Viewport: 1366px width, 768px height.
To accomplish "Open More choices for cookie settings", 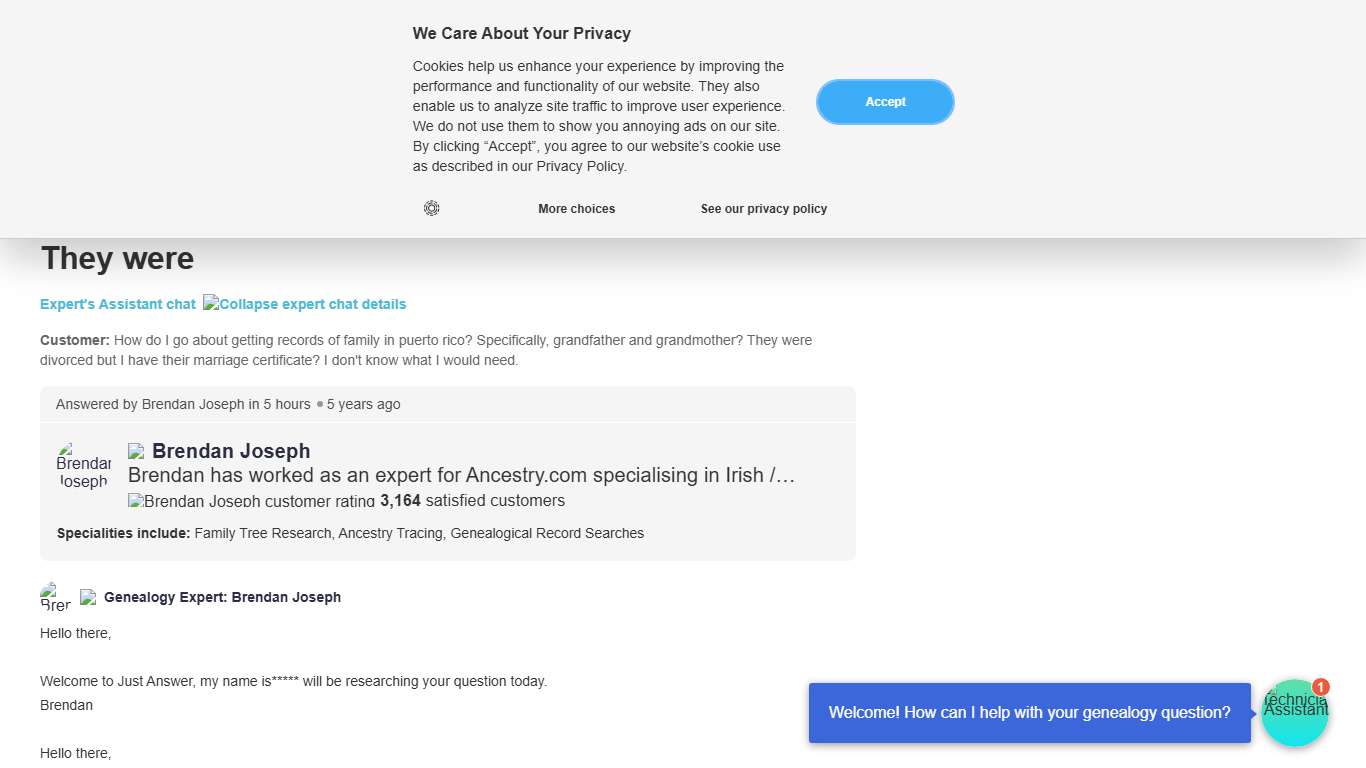I will (x=576, y=209).
